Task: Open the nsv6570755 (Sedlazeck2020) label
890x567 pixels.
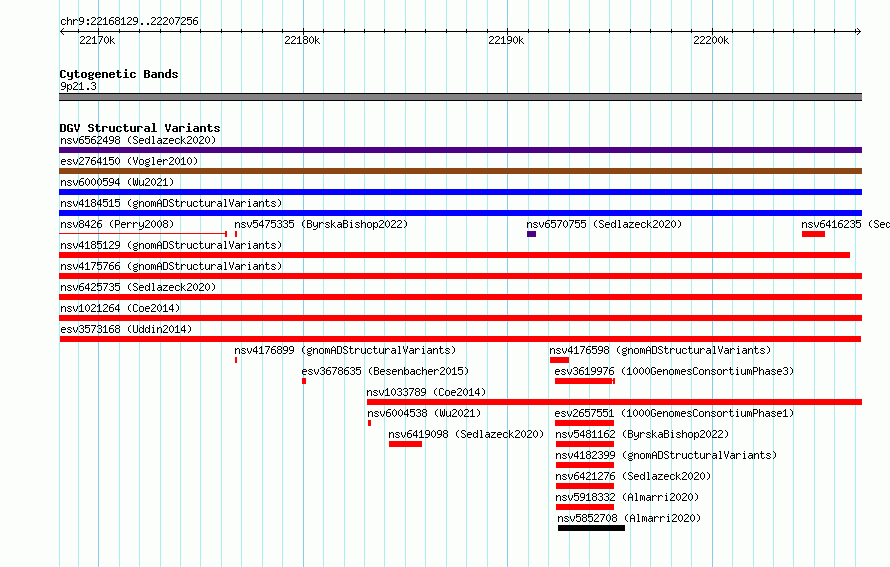Action: (604, 224)
